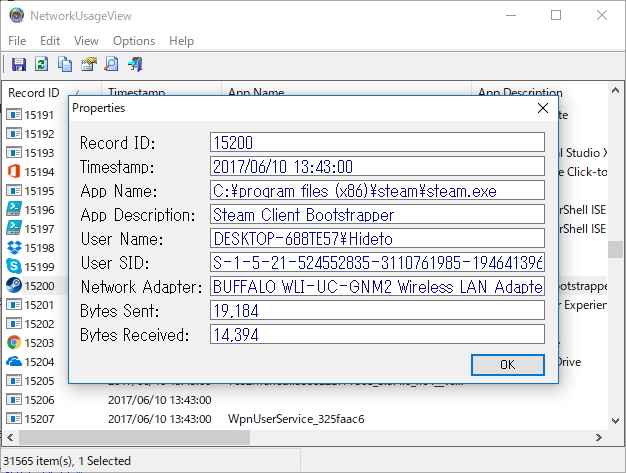Click record ID 15201 in the list
Screen dimensions: 626x473
point(39,305)
